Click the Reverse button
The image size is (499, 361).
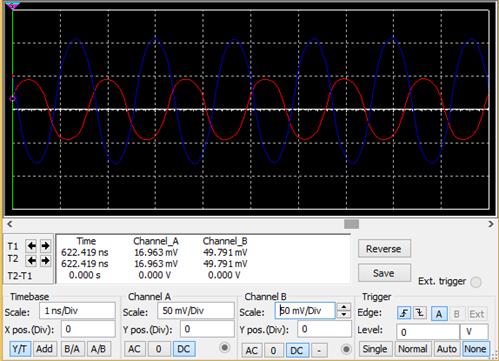pos(384,249)
